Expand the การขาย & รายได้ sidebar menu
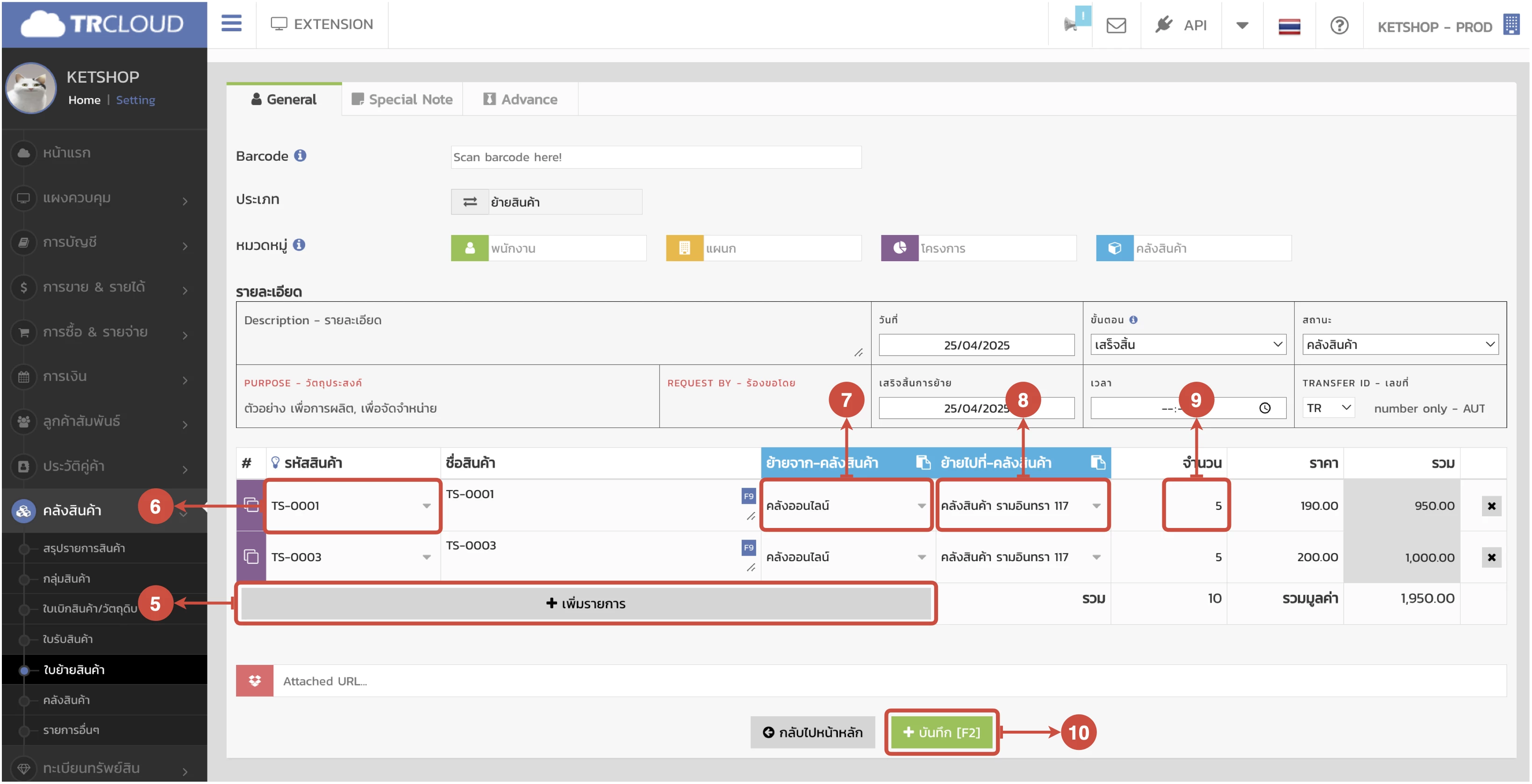Image resolution: width=1532 pixels, height=784 pixels. pyautogui.click(x=104, y=287)
